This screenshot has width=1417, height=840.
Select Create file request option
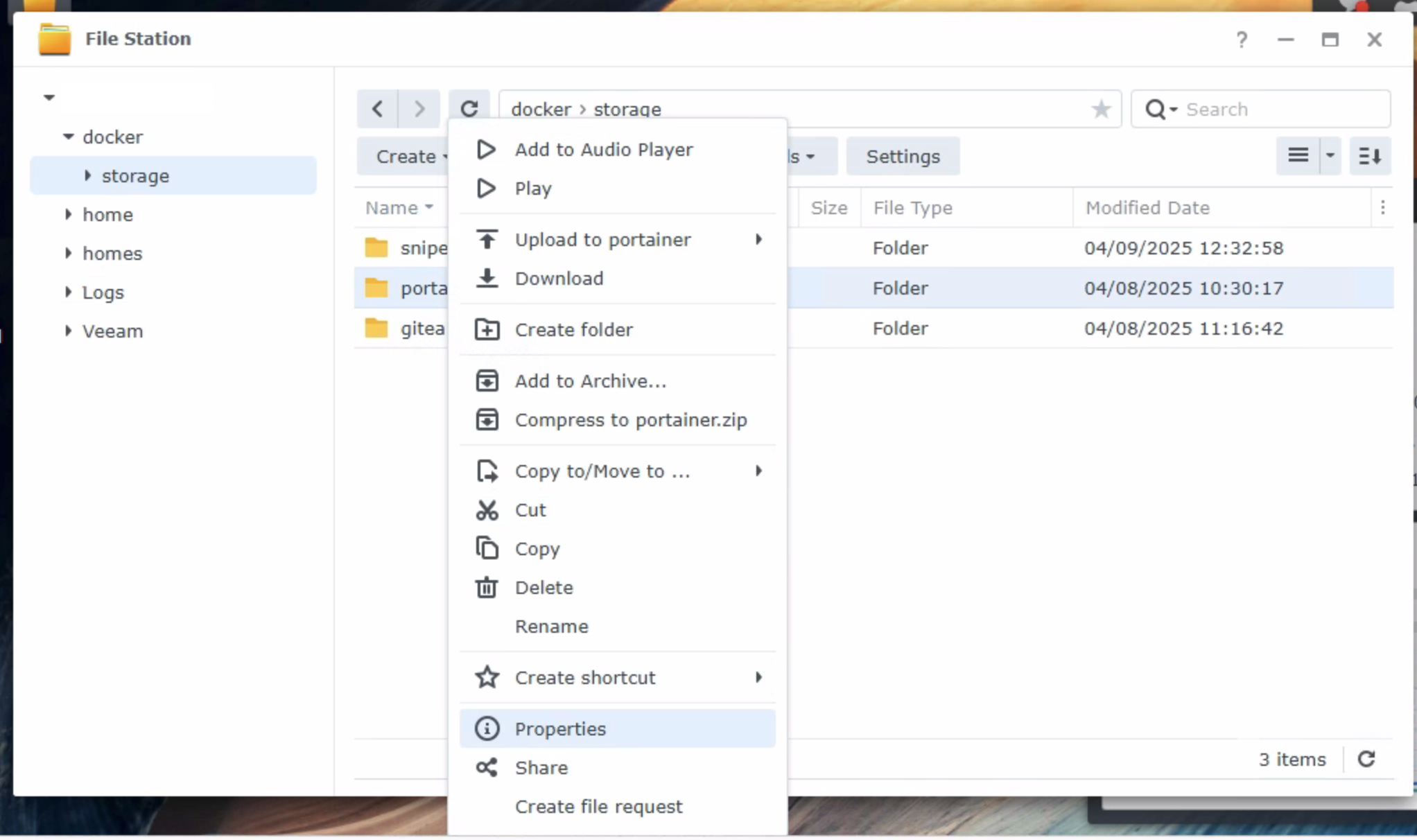(x=617, y=807)
